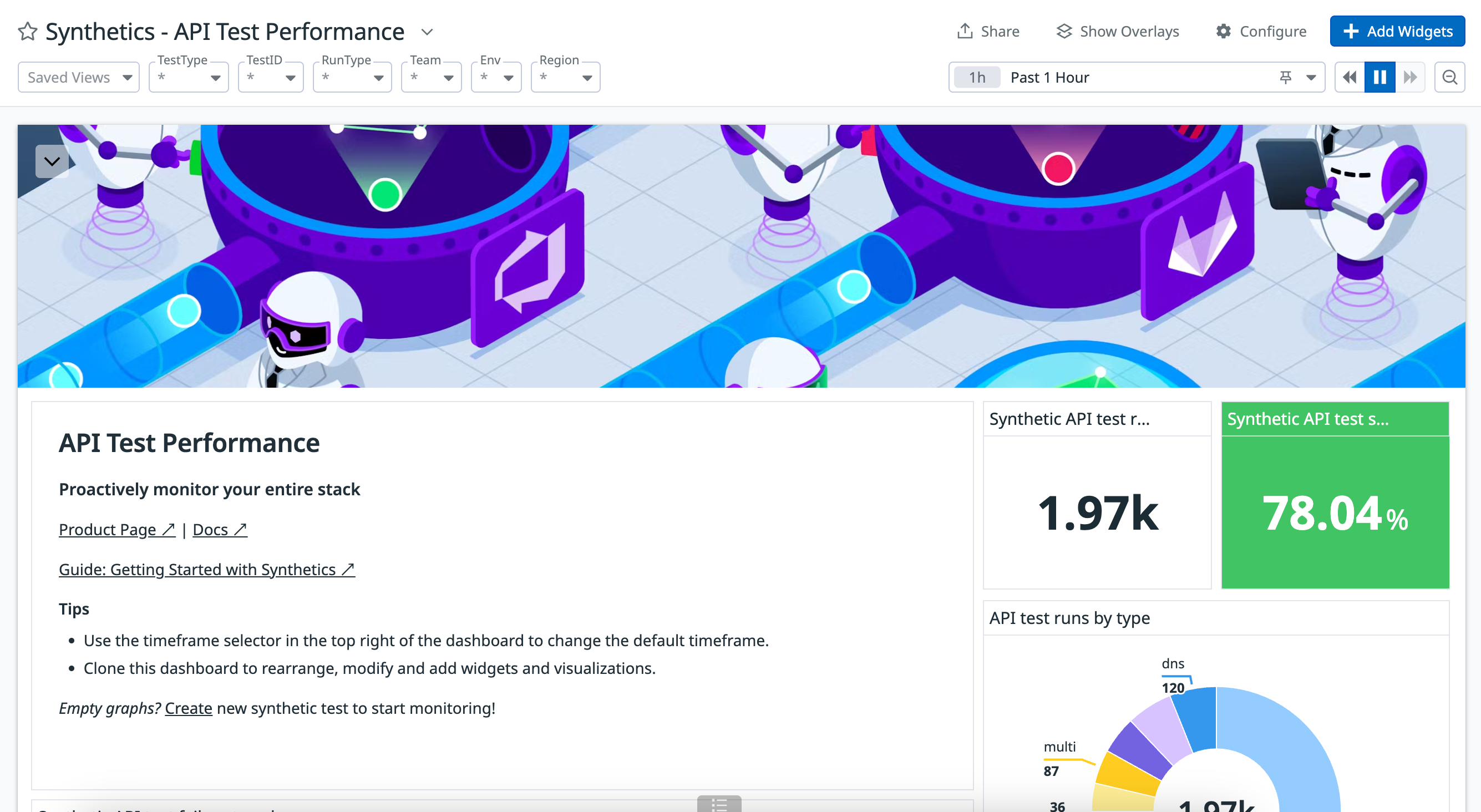1481x812 pixels.
Task: Click the zoom out magnifier icon
Action: click(x=1449, y=77)
